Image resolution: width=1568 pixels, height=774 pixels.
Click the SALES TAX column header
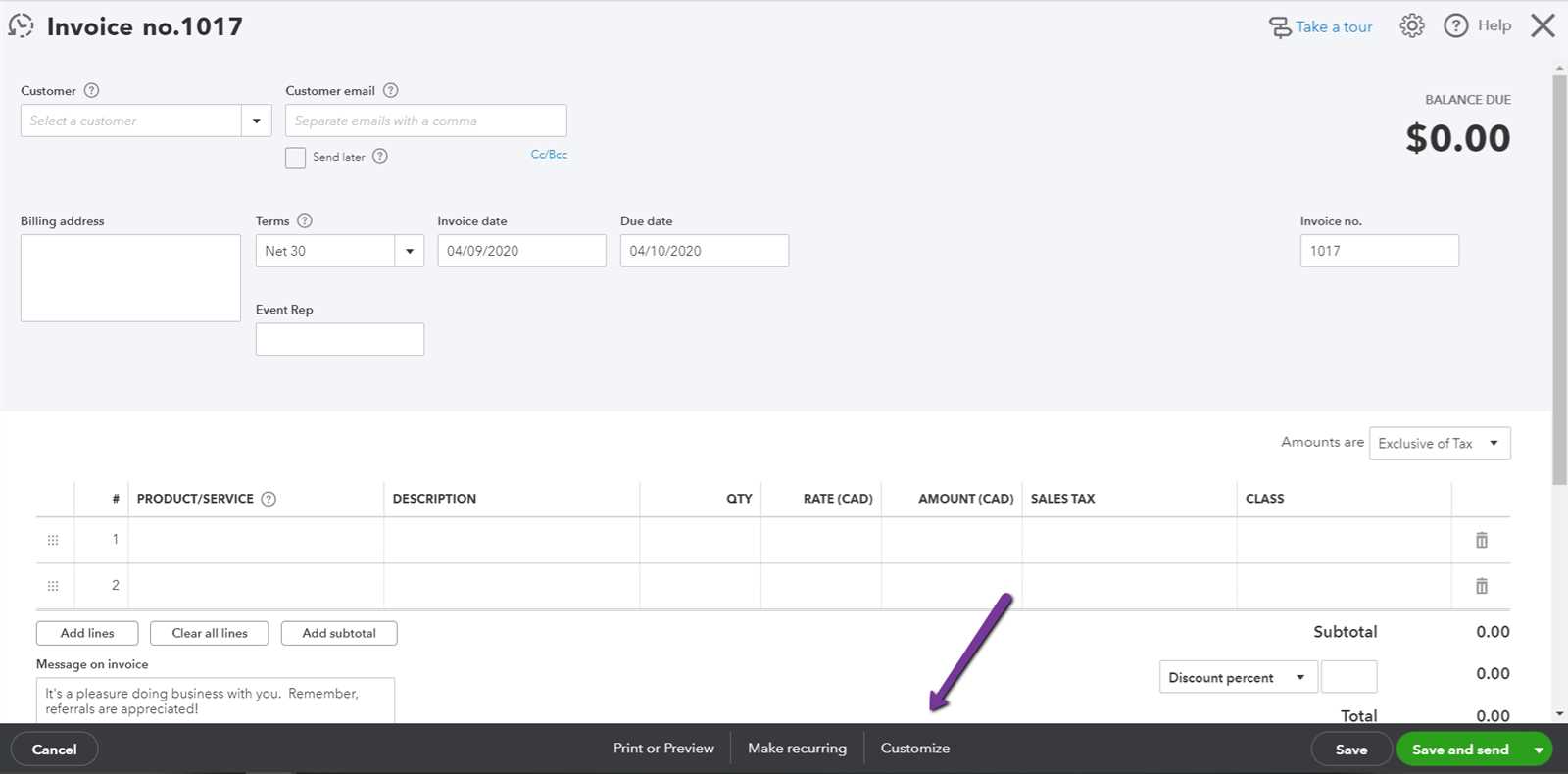coord(1062,499)
